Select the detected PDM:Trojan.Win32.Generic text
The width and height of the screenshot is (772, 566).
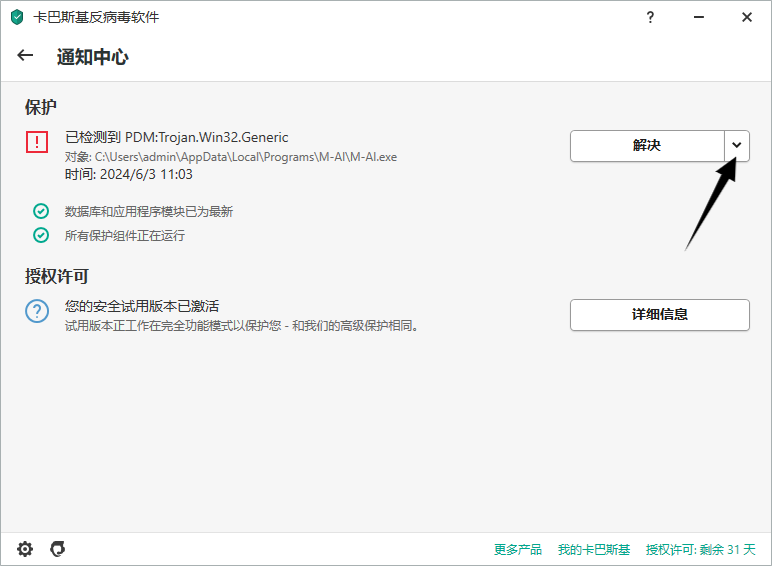[x=177, y=137]
